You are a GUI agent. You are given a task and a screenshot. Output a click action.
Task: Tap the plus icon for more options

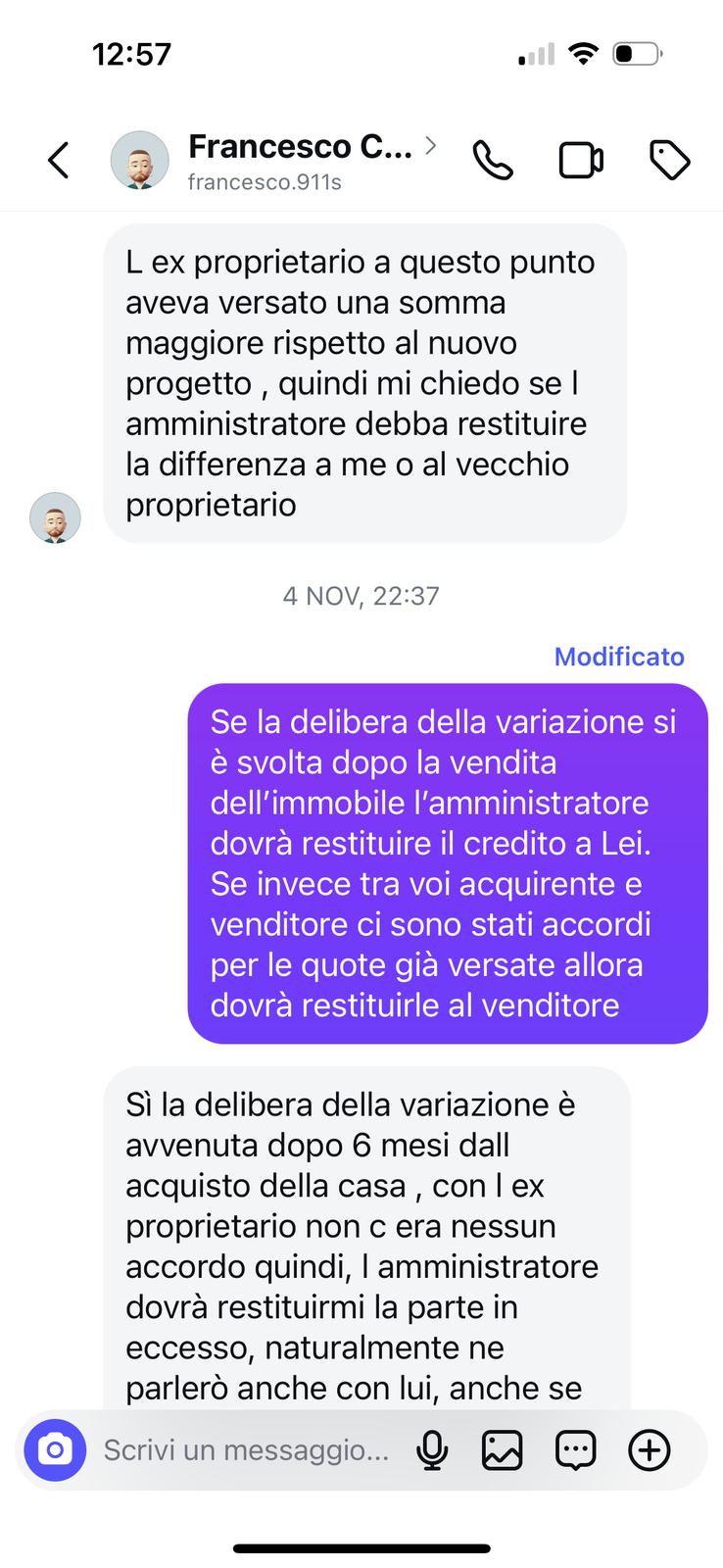click(x=649, y=1449)
